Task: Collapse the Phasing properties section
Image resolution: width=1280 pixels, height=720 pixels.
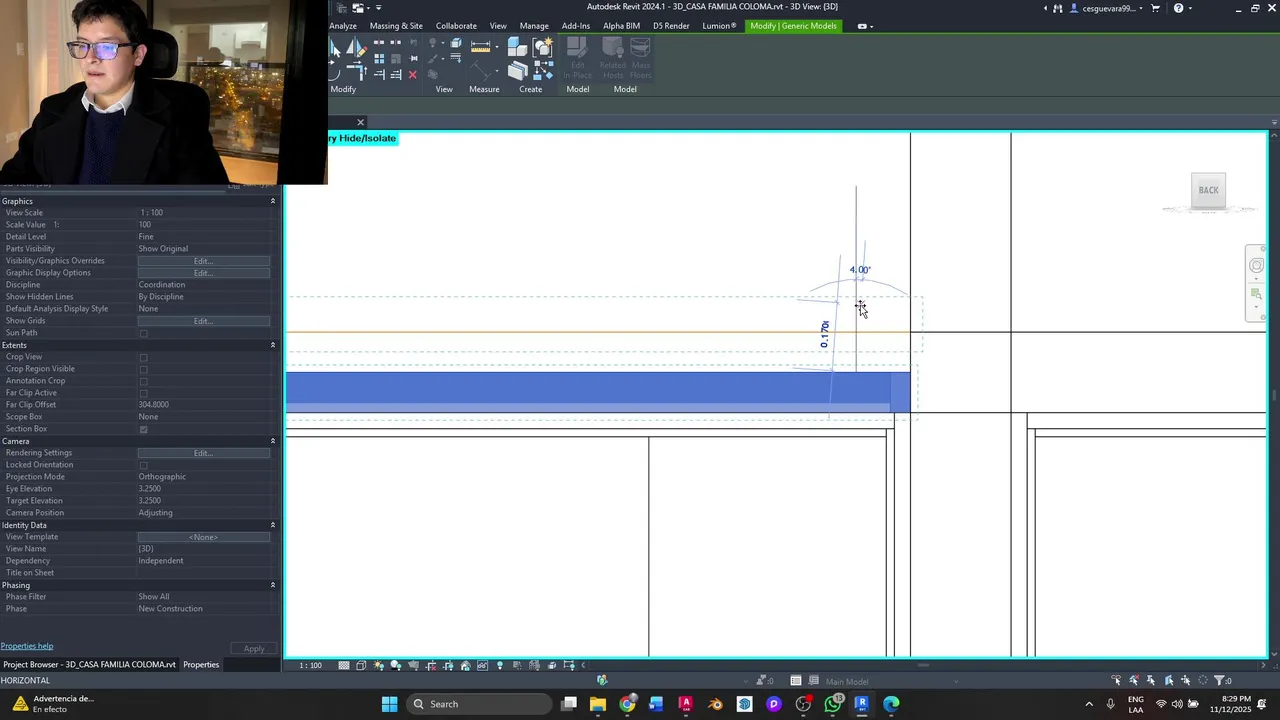Action: coord(272,585)
